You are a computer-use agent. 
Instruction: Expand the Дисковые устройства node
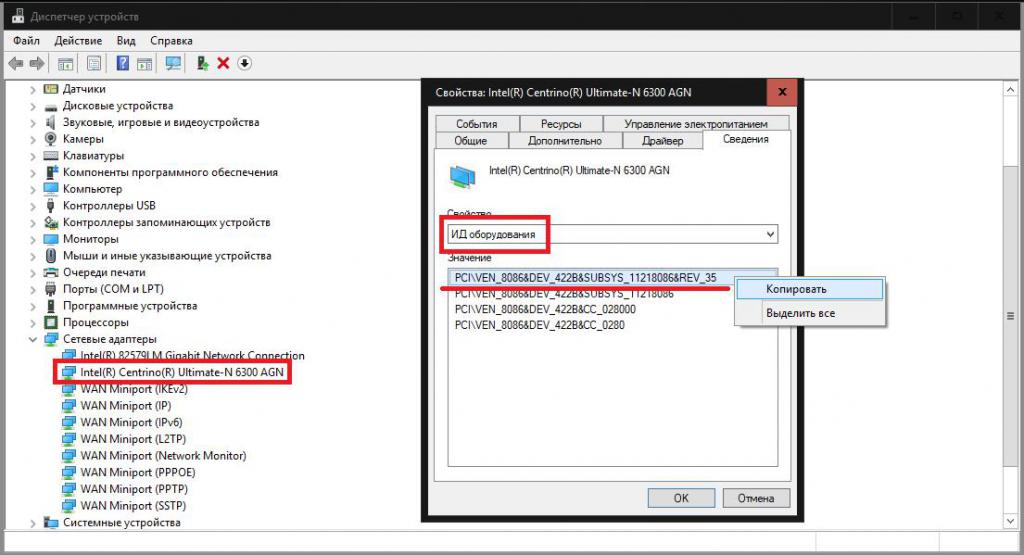[33, 106]
